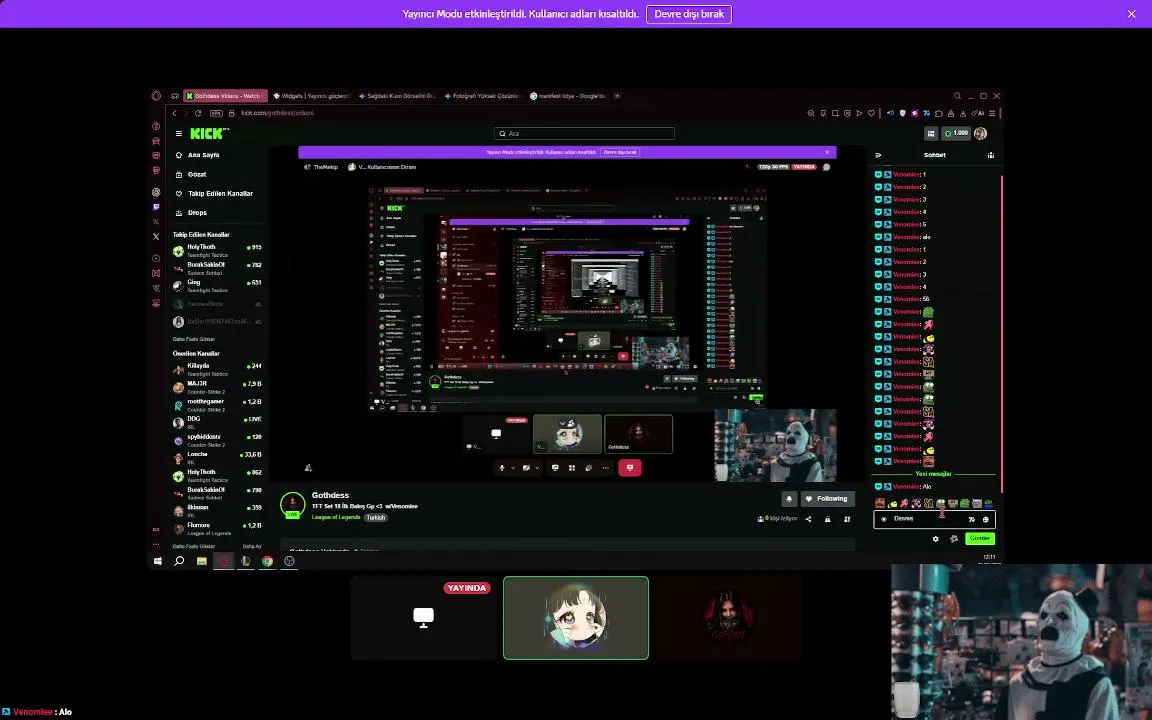The height and width of the screenshot is (720, 1152).
Task: Open the spyhiddenrr channel entry
Action: tap(217, 440)
